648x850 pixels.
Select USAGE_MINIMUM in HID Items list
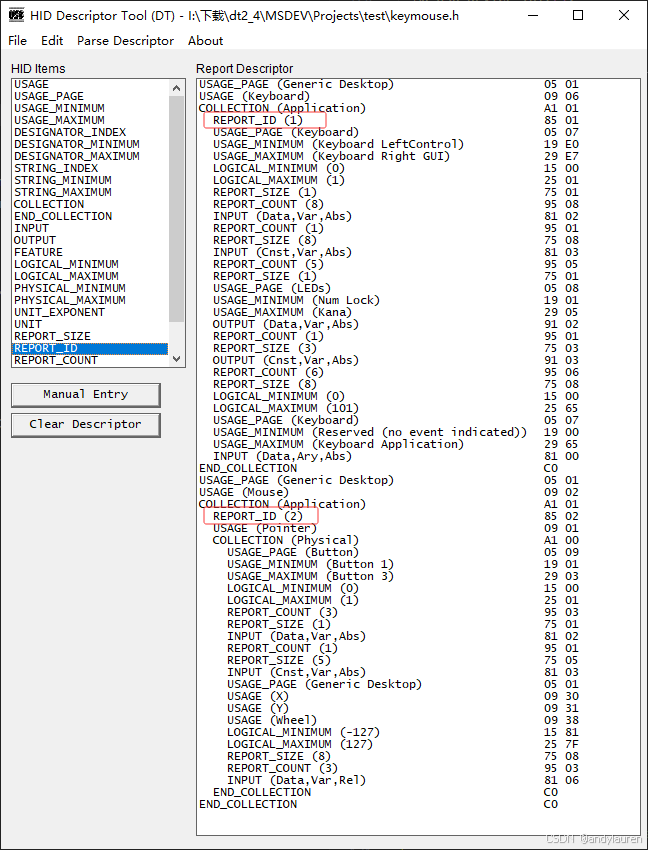tap(89, 108)
